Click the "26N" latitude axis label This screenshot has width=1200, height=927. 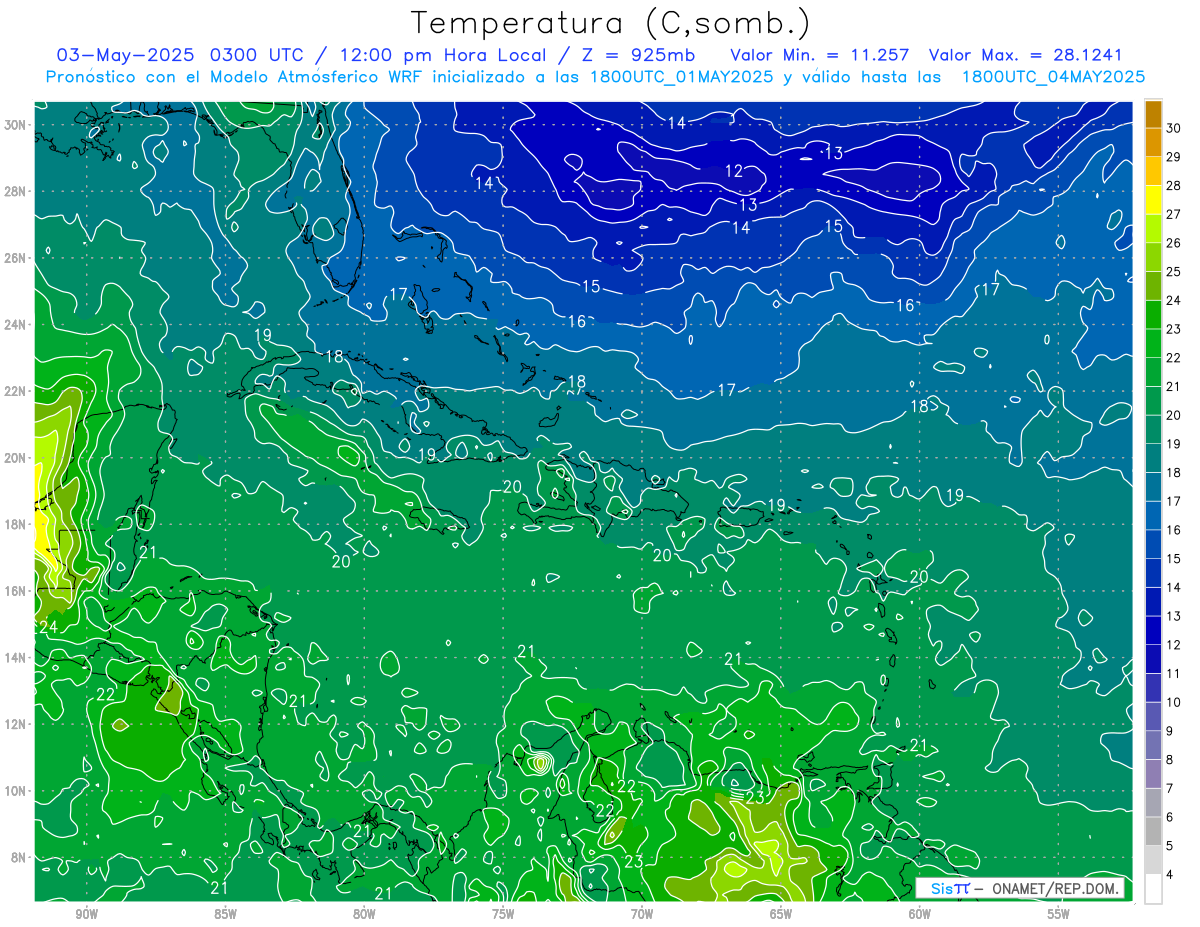[15, 258]
